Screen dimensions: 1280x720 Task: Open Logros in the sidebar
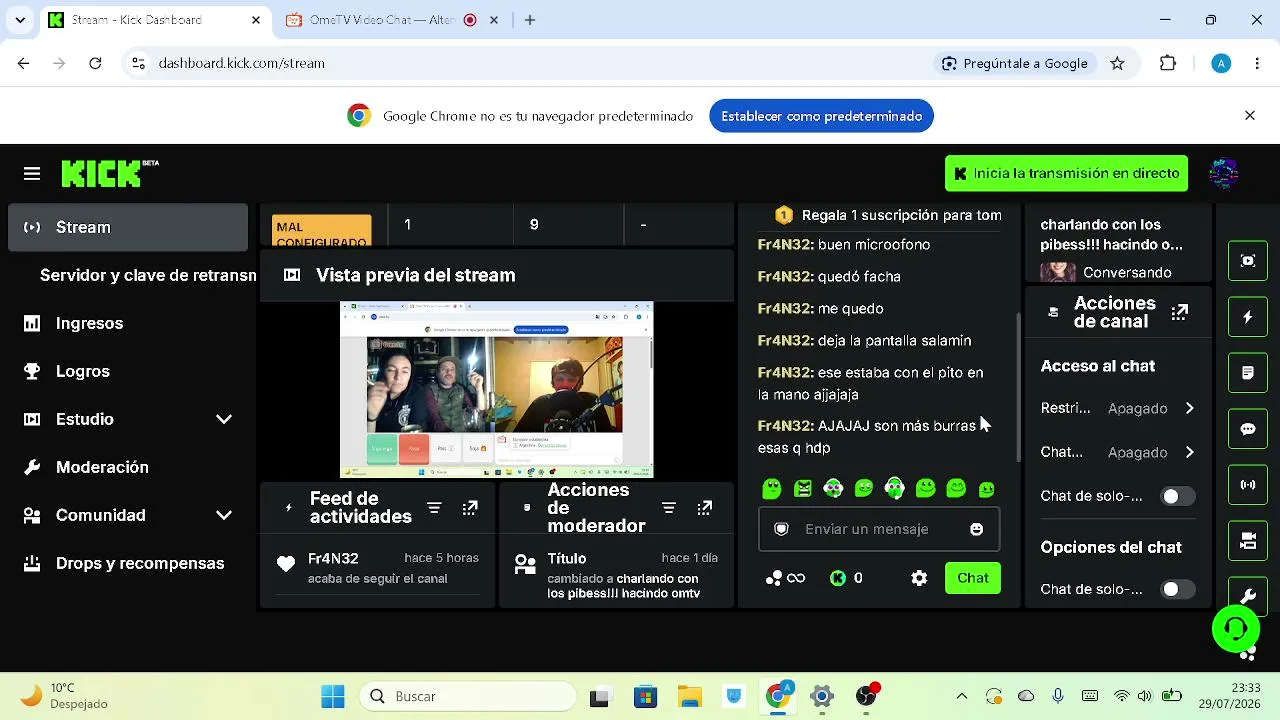coord(128,371)
